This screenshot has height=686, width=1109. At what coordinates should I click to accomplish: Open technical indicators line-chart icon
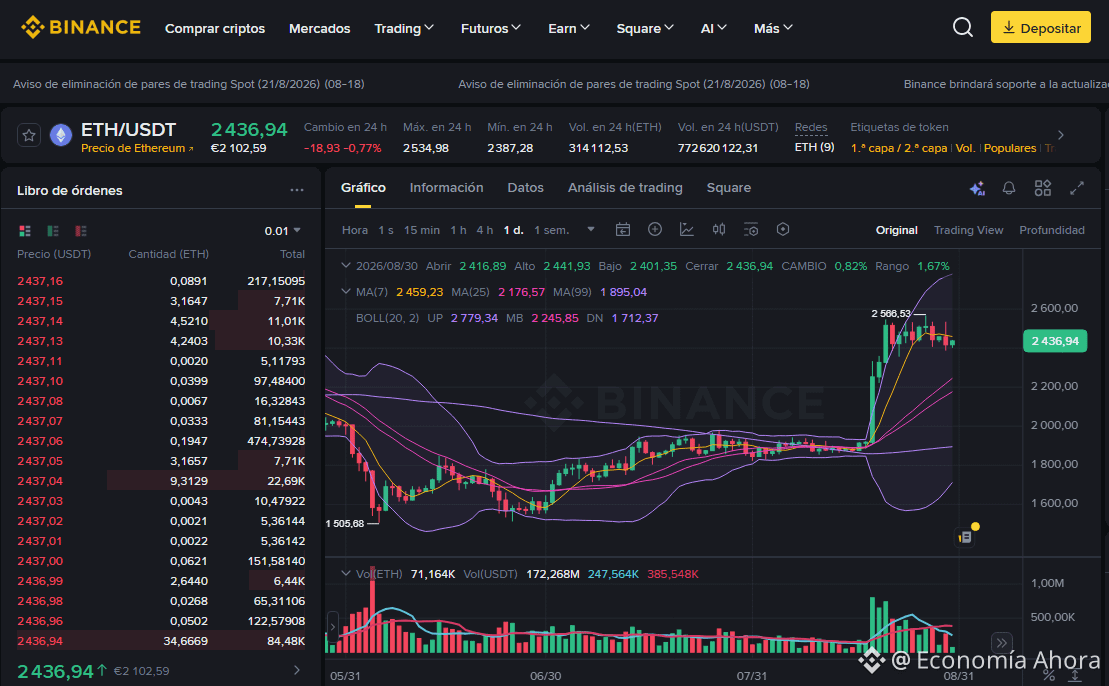[x=687, y=229]
